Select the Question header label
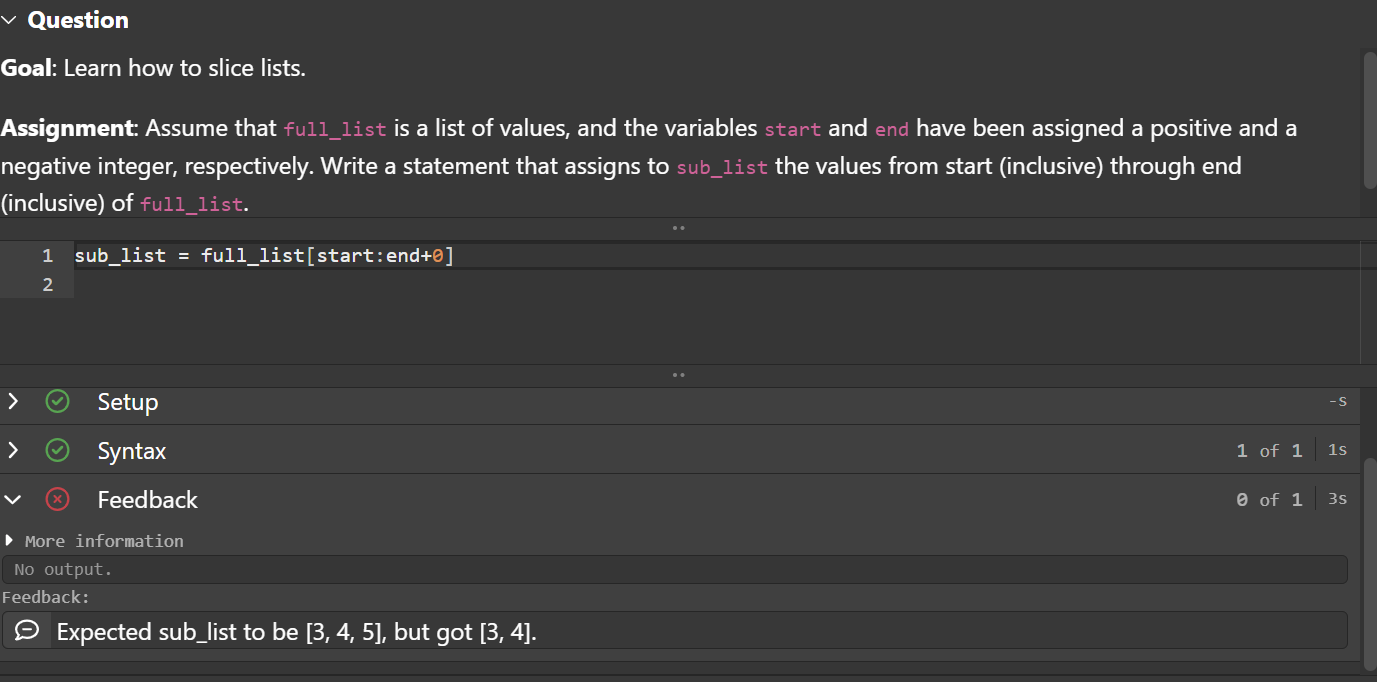Screen dimensions: 1377x682 tap(77, 19)
